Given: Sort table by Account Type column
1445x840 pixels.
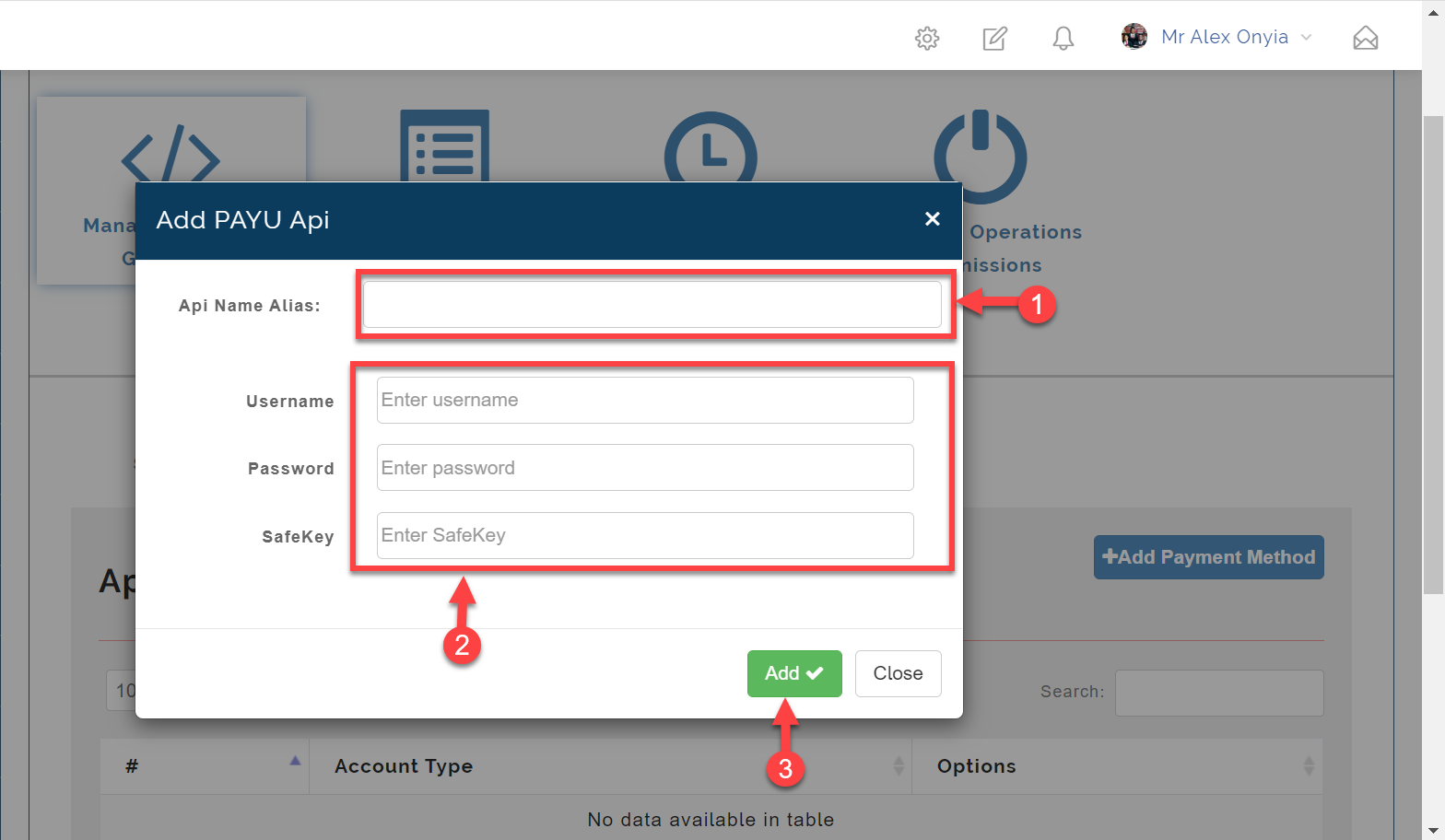Looking at the screenshot, I should pyautogui.click(x=610, y=766).
